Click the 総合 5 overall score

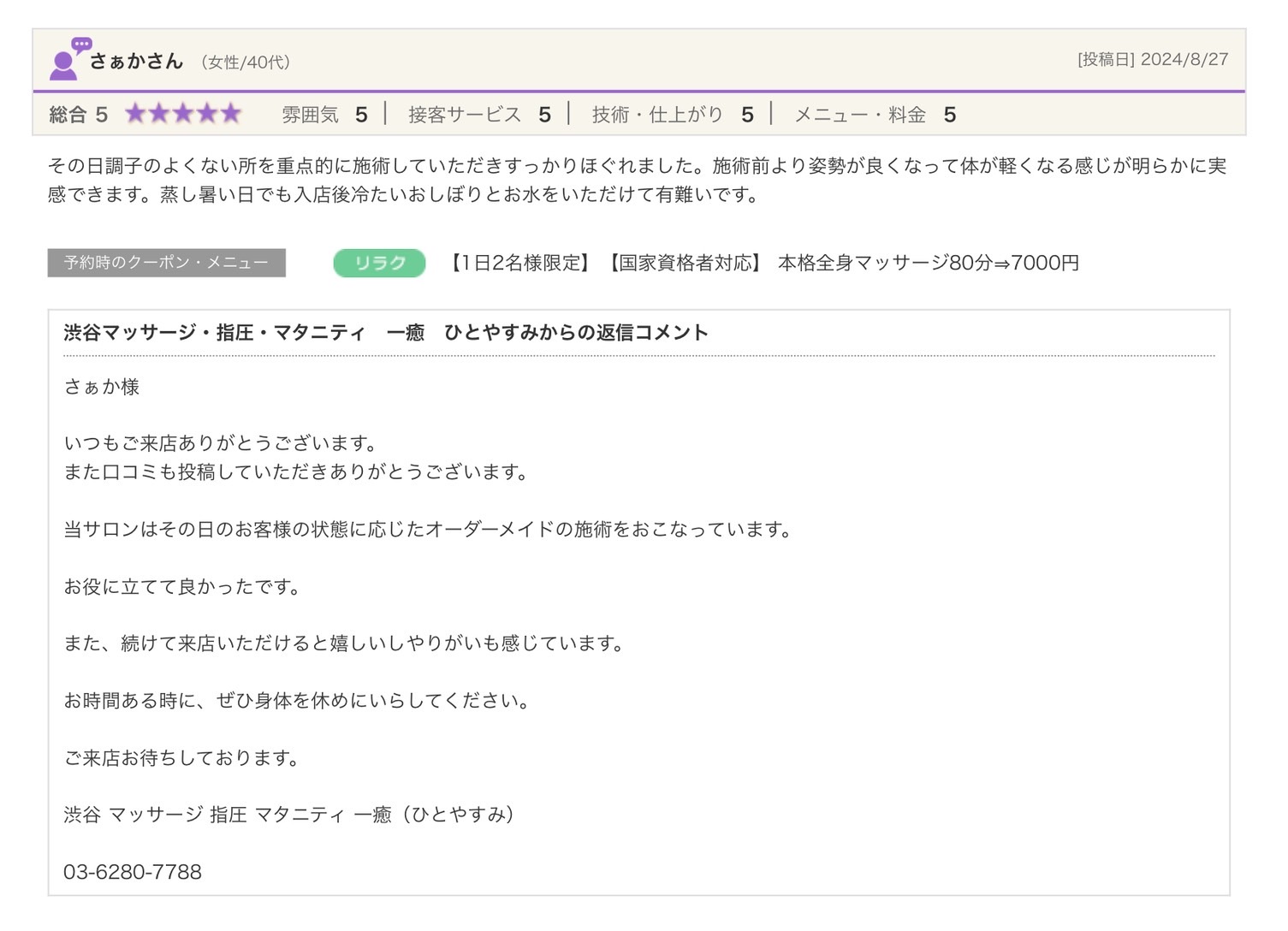tap(79, 115)
